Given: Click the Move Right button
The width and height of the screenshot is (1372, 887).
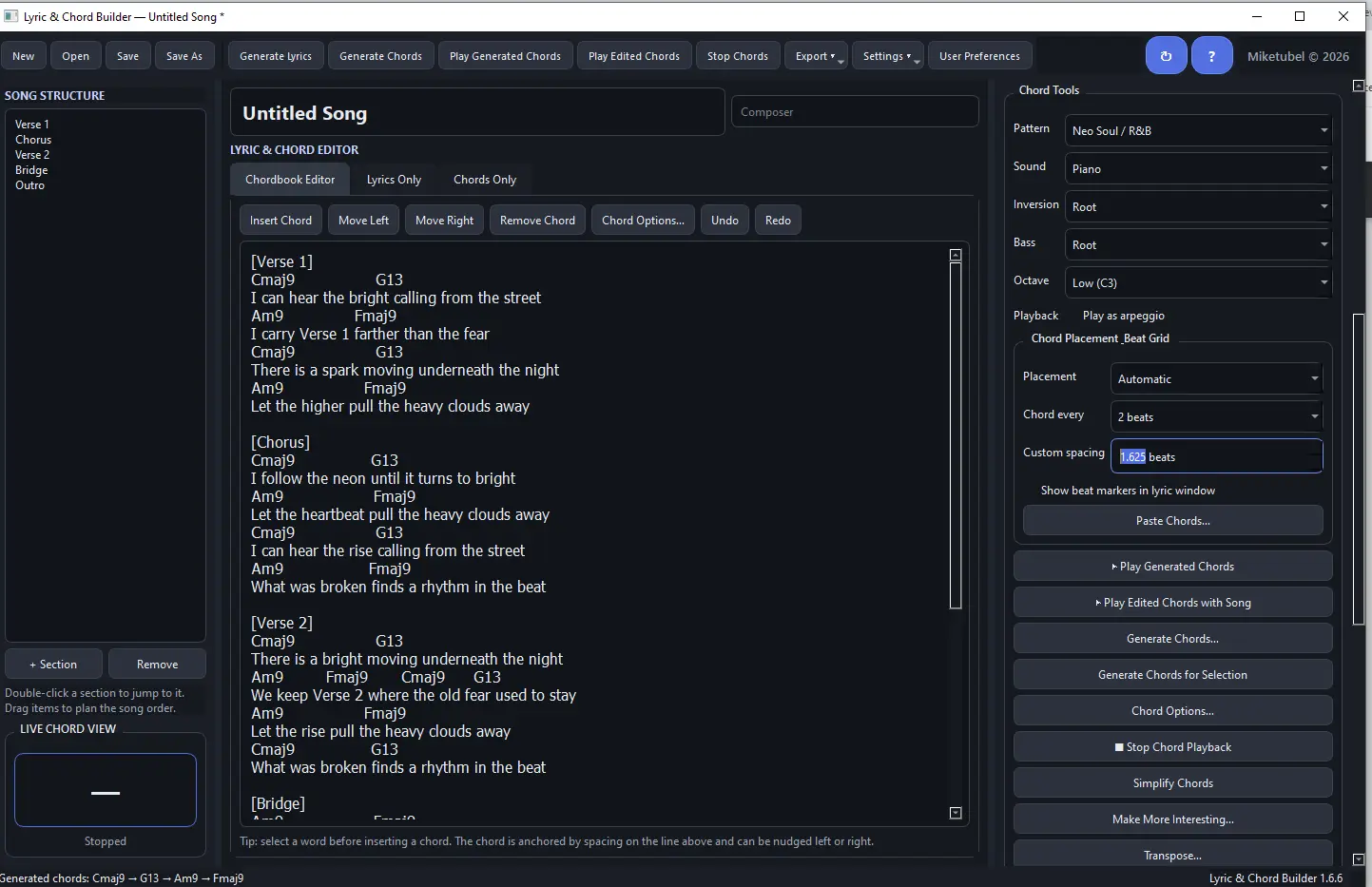Looking at the screenshot, I should pos(445,221).
